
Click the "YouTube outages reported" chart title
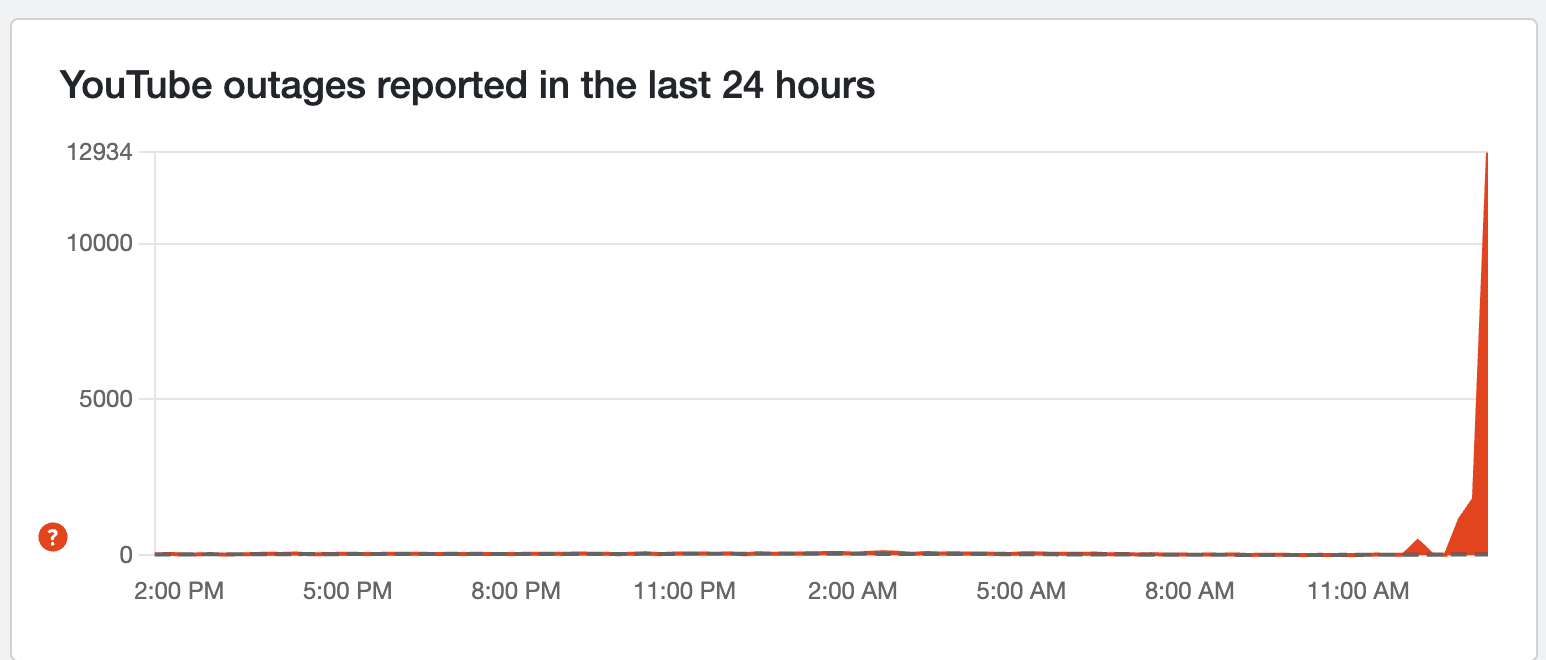pyautogui.click(x=467, y=86)
